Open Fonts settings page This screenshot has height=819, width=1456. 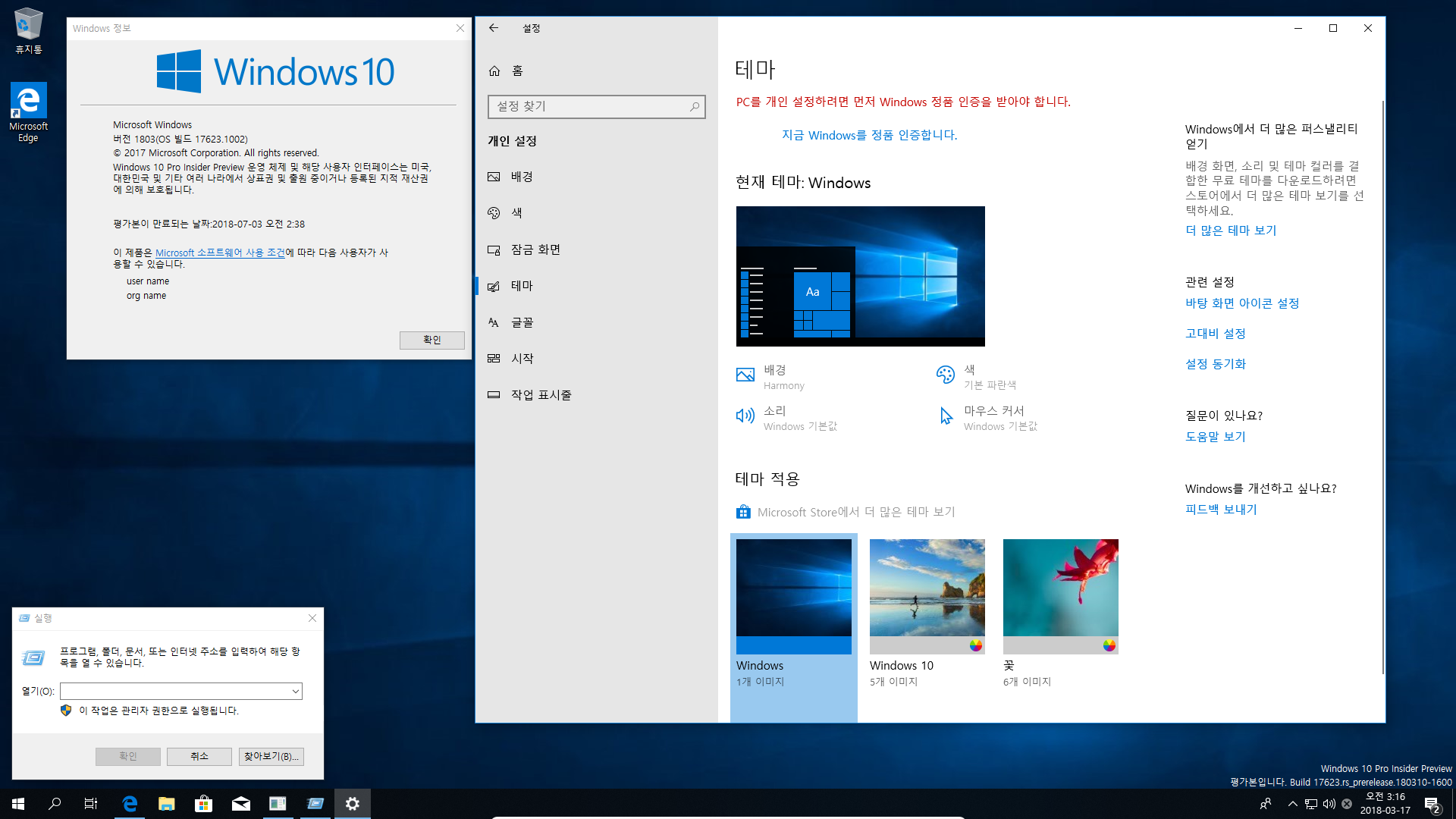tap(596, 322)
